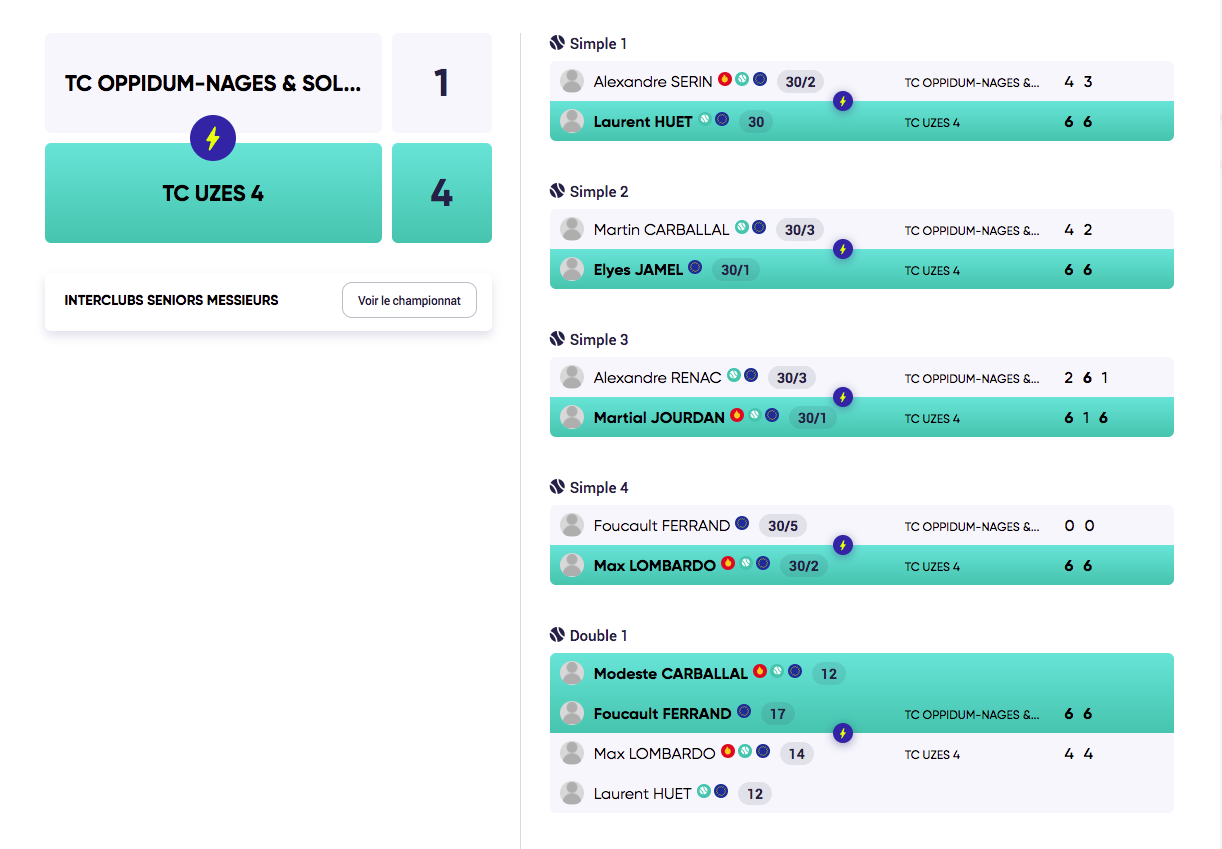Viewport: 1222px width, 849px height.
Task: Click the INTERCLUBS SENIORS MESSIEURS label
Action: (171, 300)
